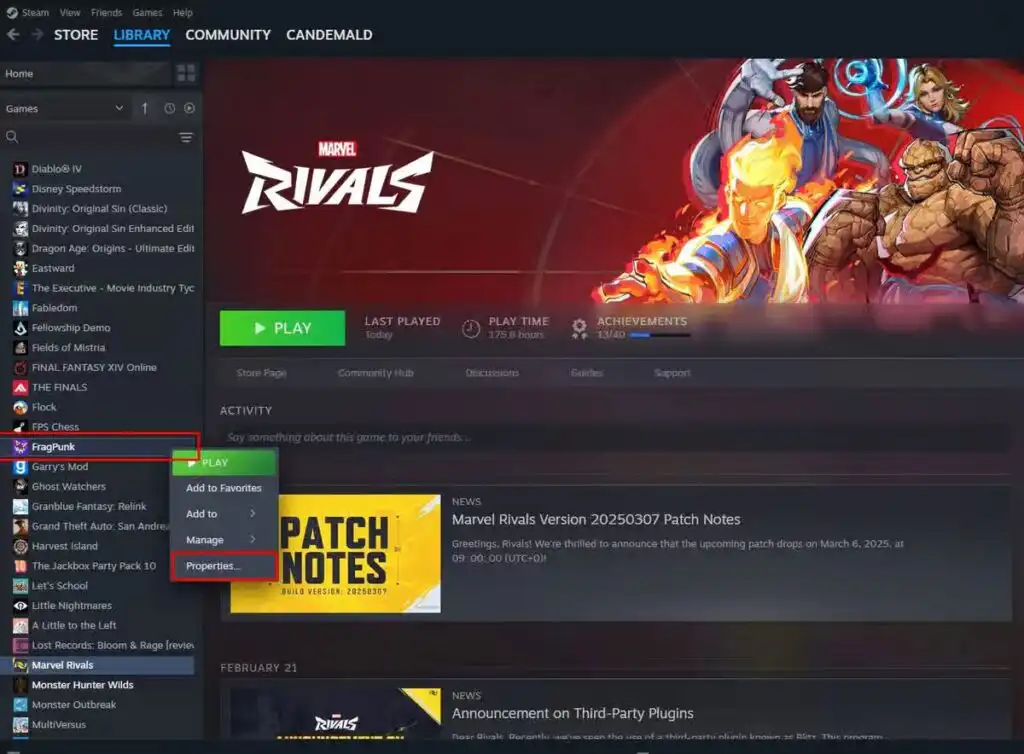Click the forward navigation arrow
Image resolution: width=1024 pixels, height=754 pixels.
[x=37, y=35]
